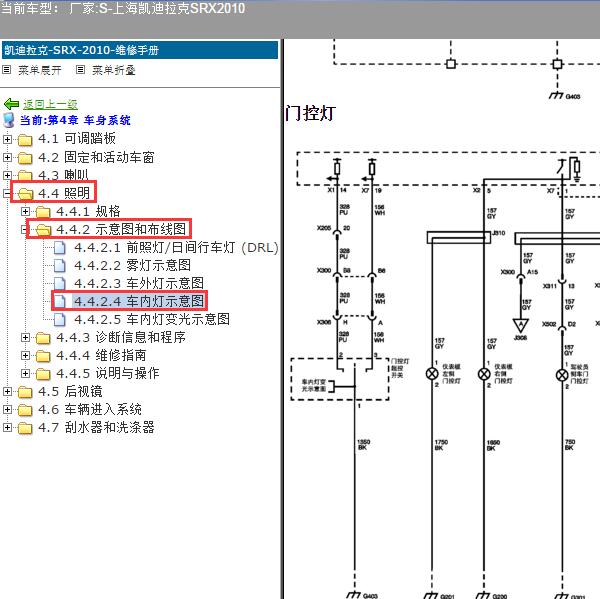
Task: Click the current chapter computer icon
Action: click(9, 120)
